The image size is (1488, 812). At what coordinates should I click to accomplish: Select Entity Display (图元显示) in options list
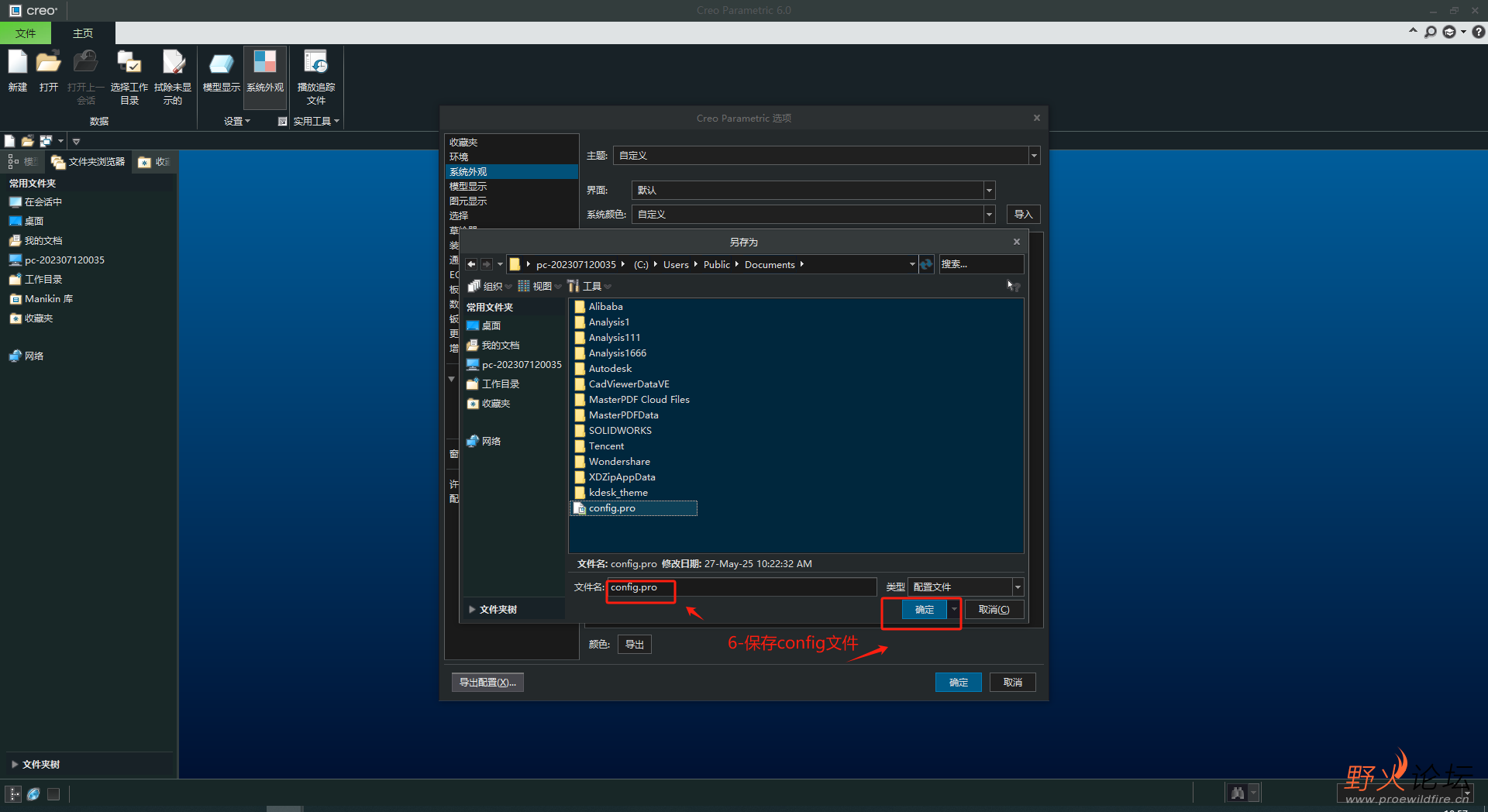511,201
